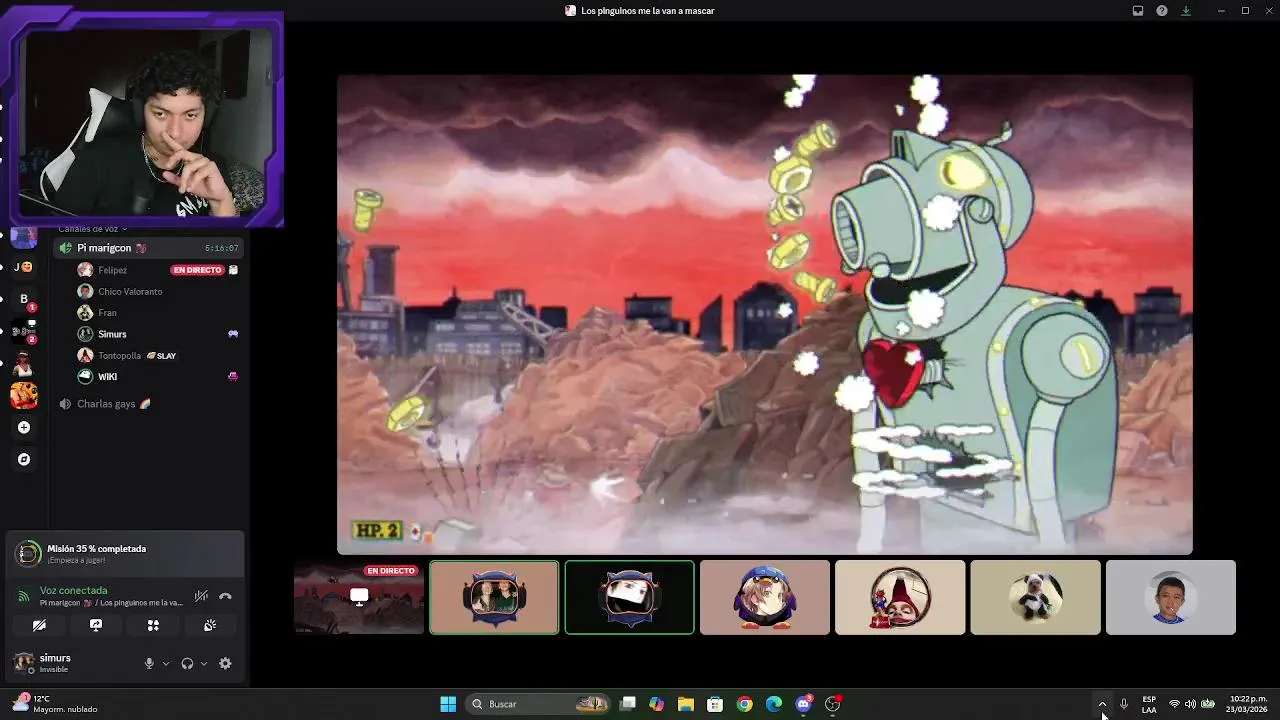Click the add a server plus icon
Image resolution: width=1280 pixels, height=720 pixels.
(24, 427)
